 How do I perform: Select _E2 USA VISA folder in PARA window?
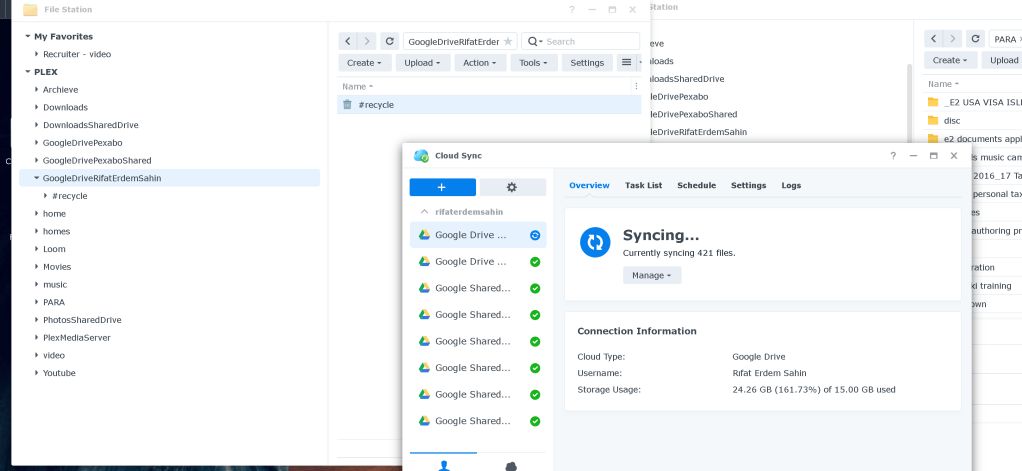tap(974, 102)
